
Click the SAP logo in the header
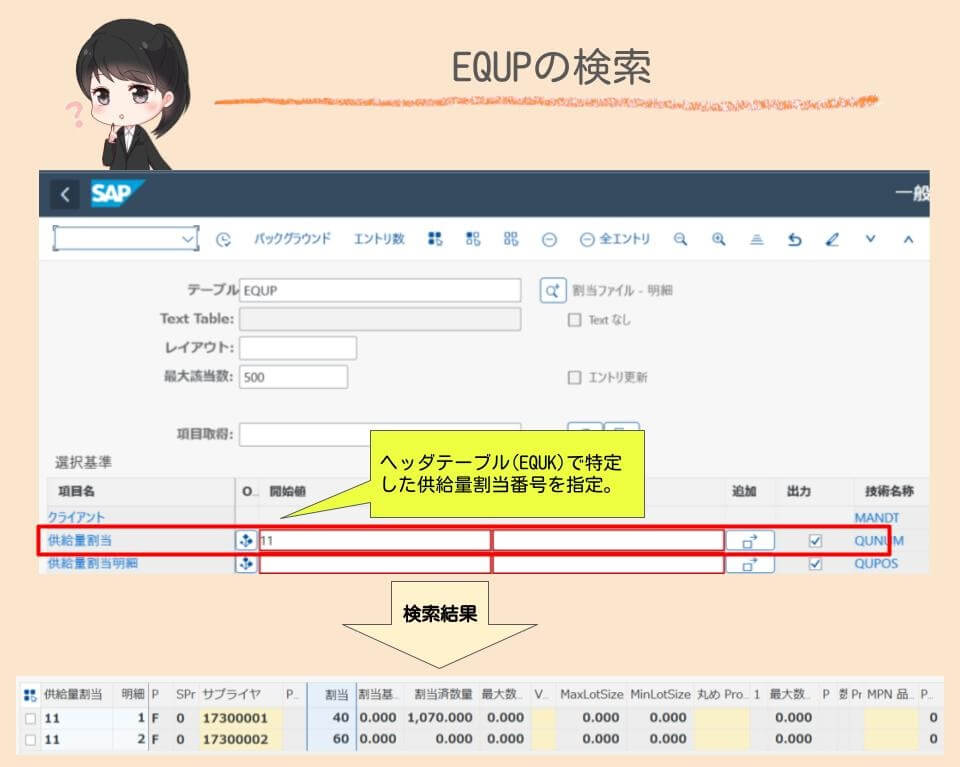[113, 194]
